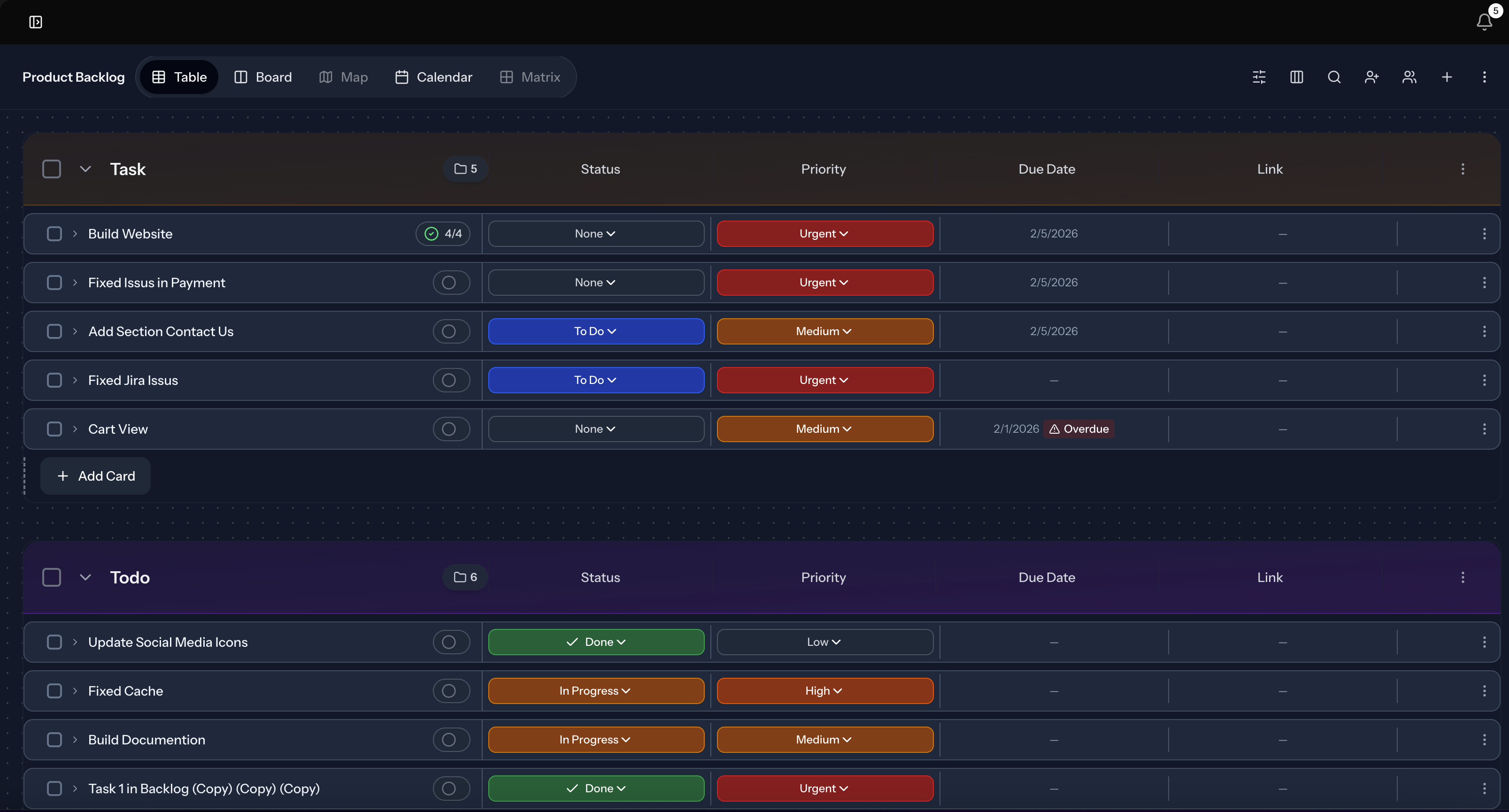The height and width of the screenshot is (812, 1509).
Task: Open status dropdown for Fixed Jira Issus
Action: click(596, 380)
